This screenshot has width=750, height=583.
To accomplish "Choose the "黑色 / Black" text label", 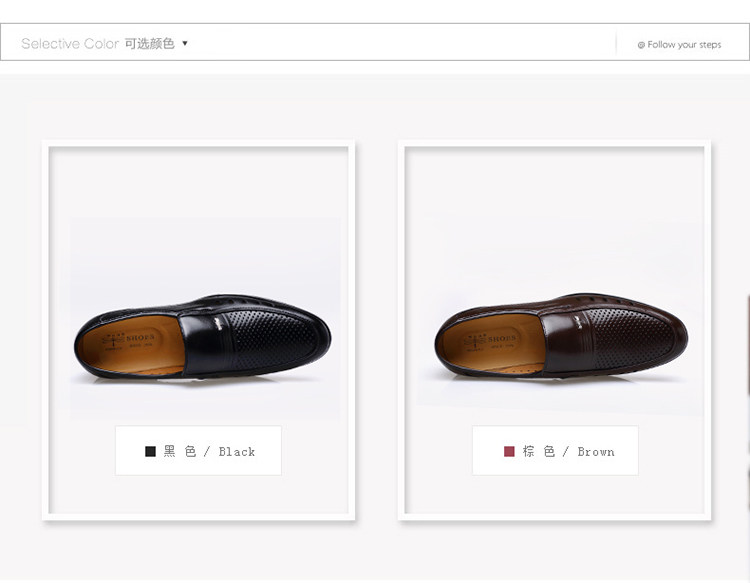I will click(x=209, y=452).
